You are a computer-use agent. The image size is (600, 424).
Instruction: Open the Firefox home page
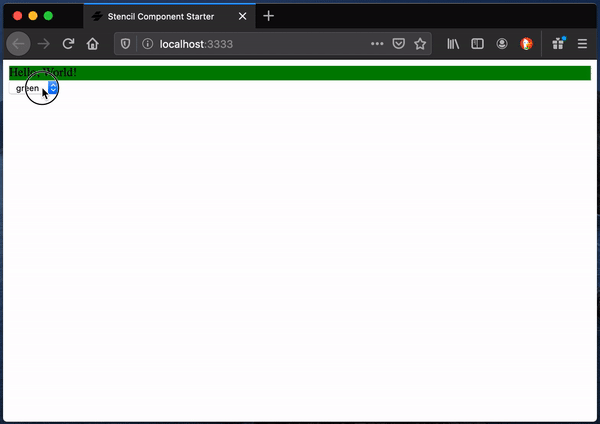93,44
